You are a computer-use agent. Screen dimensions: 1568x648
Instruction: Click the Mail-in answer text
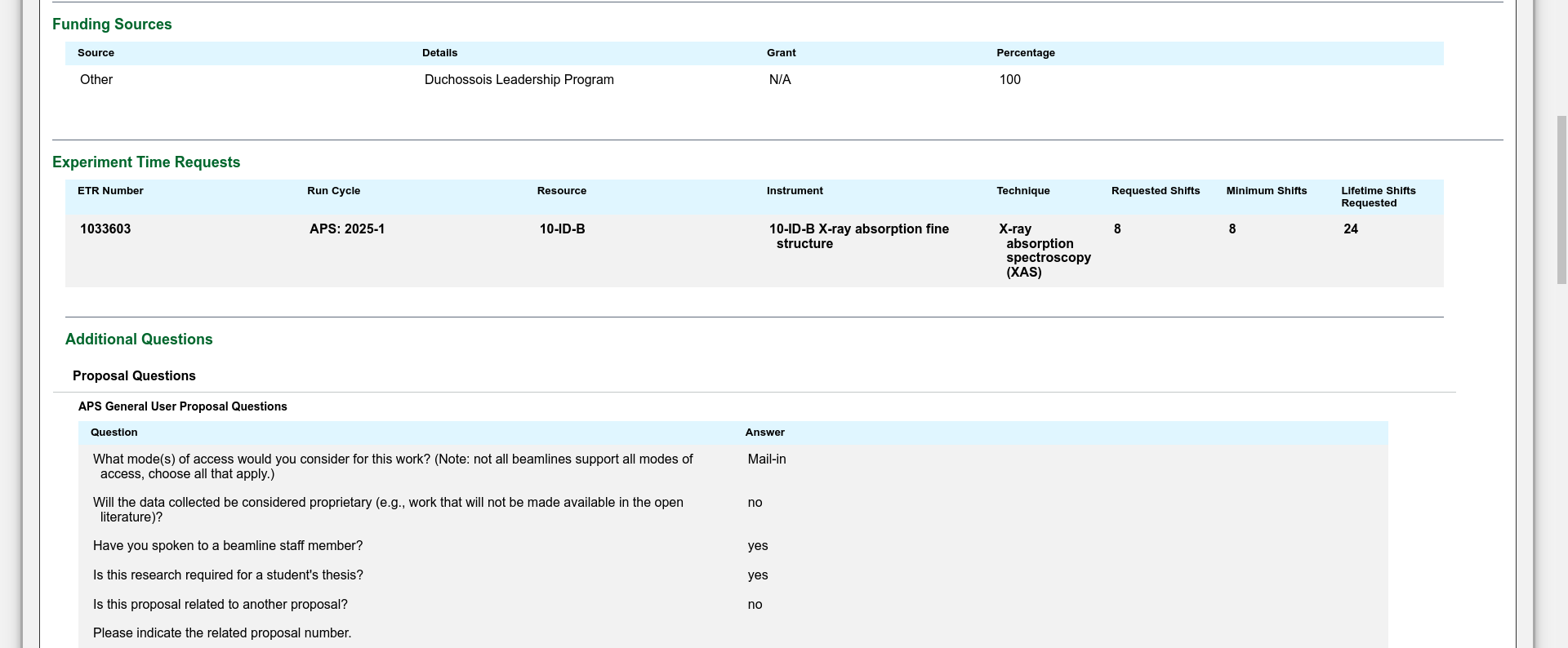[x=767, y=459]
